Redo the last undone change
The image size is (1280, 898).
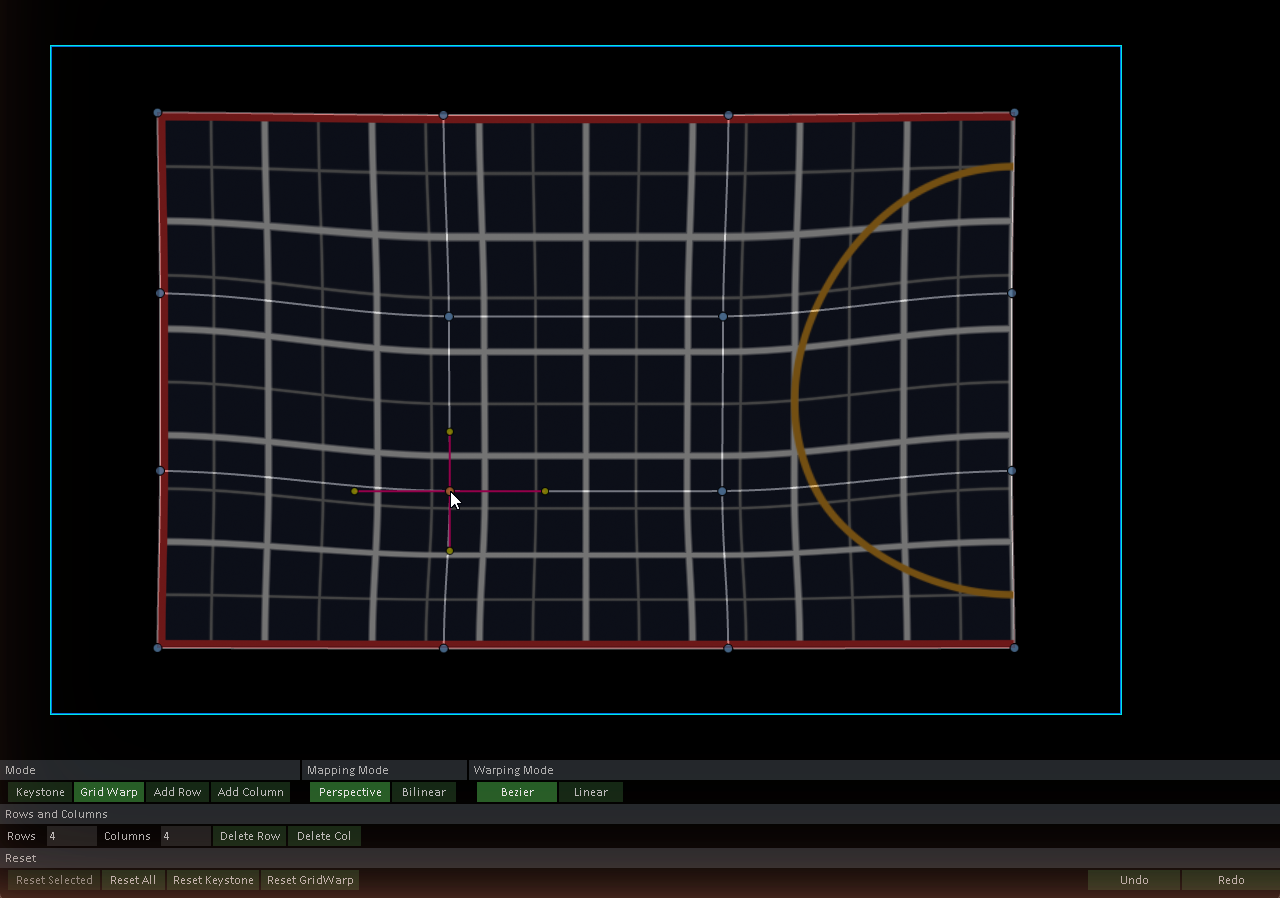(x=1231, y=880)
